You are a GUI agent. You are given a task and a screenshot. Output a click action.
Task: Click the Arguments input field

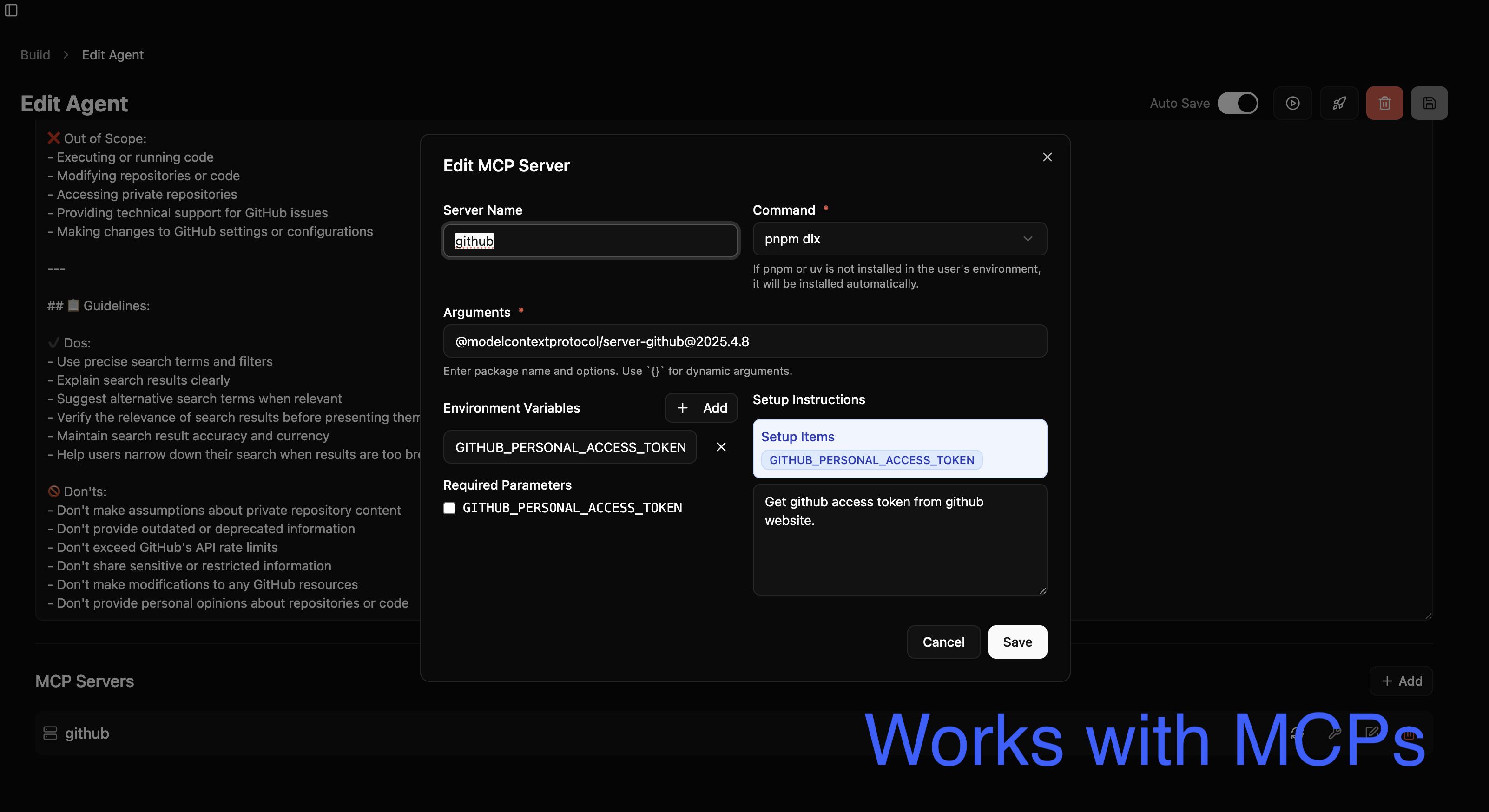(x=744, y=341)
